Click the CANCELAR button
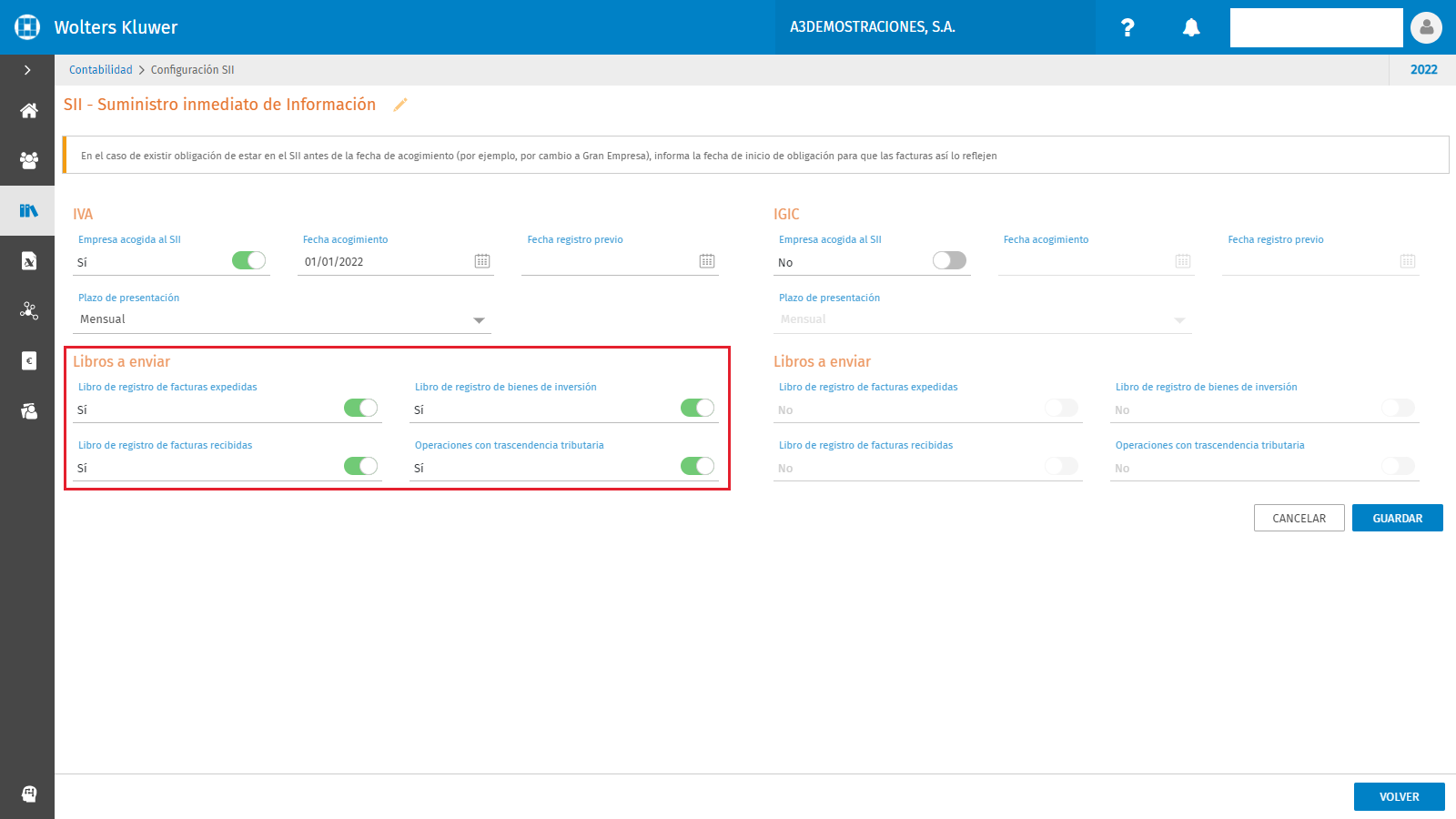Screen dimensions: 1456x819 [x=1299, y=518]
